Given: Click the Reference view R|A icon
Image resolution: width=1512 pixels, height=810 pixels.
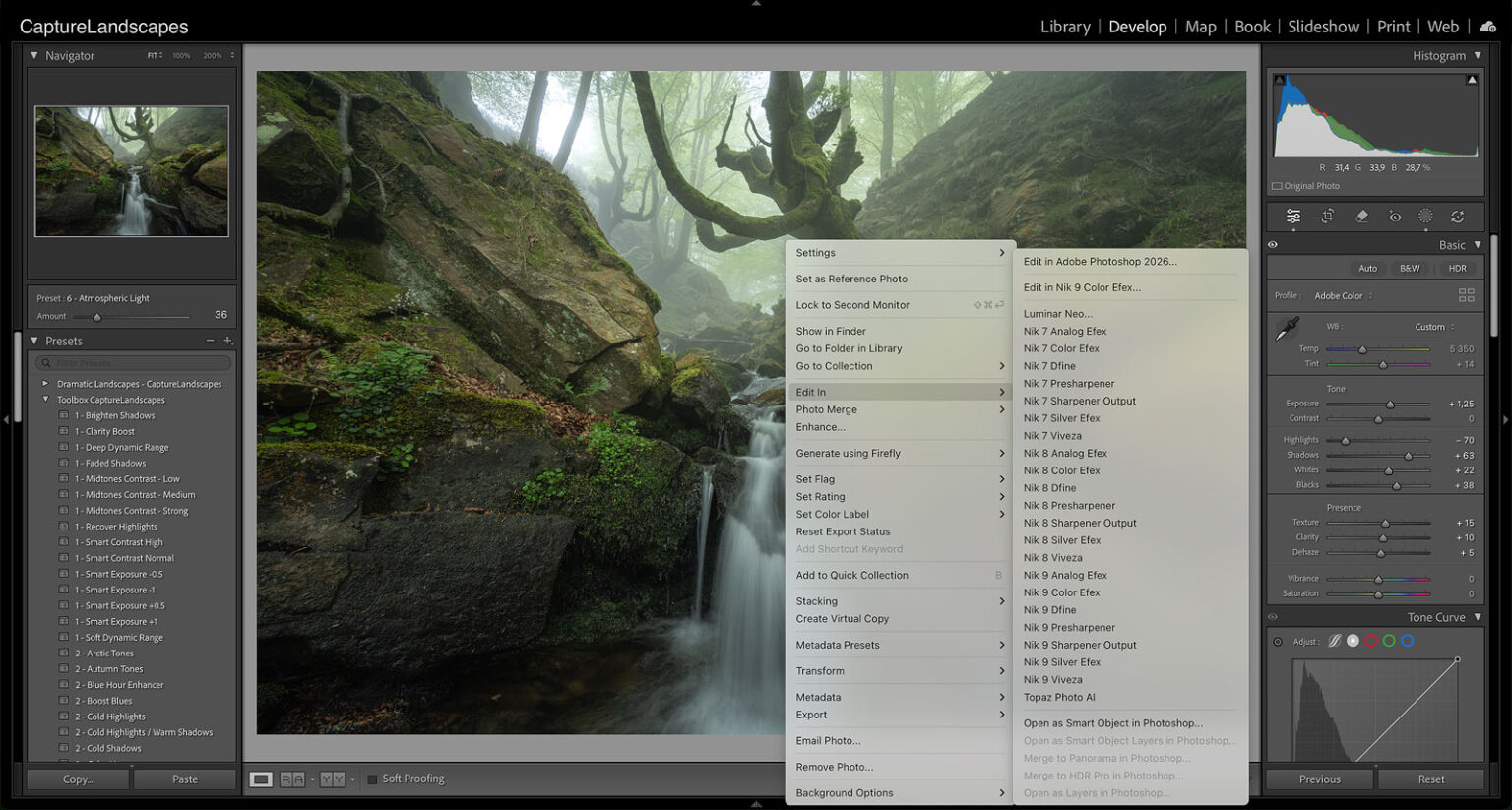Looking at the screenshot, I should point(292,779).
